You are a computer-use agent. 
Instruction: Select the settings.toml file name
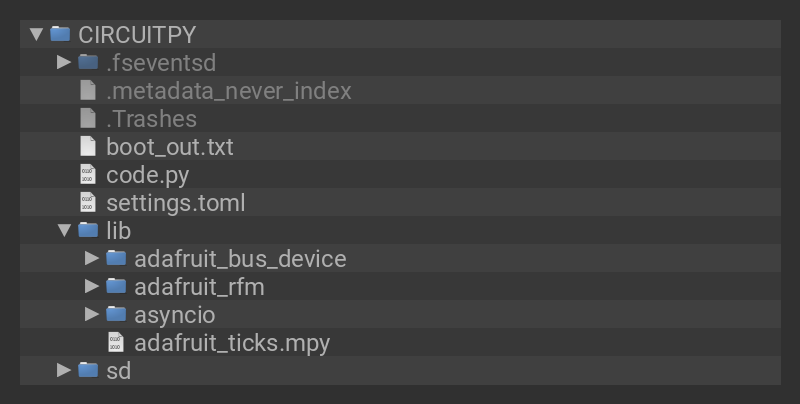pos(176,202)
